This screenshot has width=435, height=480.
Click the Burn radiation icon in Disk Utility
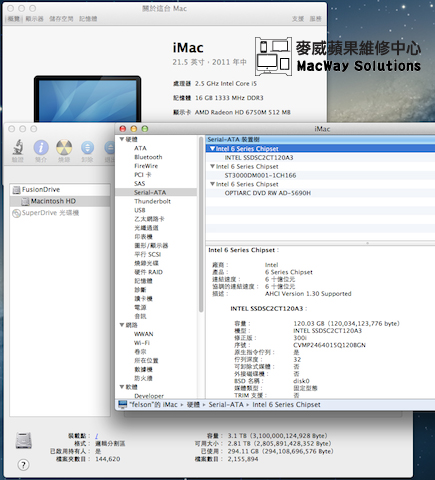click(64, 147)
